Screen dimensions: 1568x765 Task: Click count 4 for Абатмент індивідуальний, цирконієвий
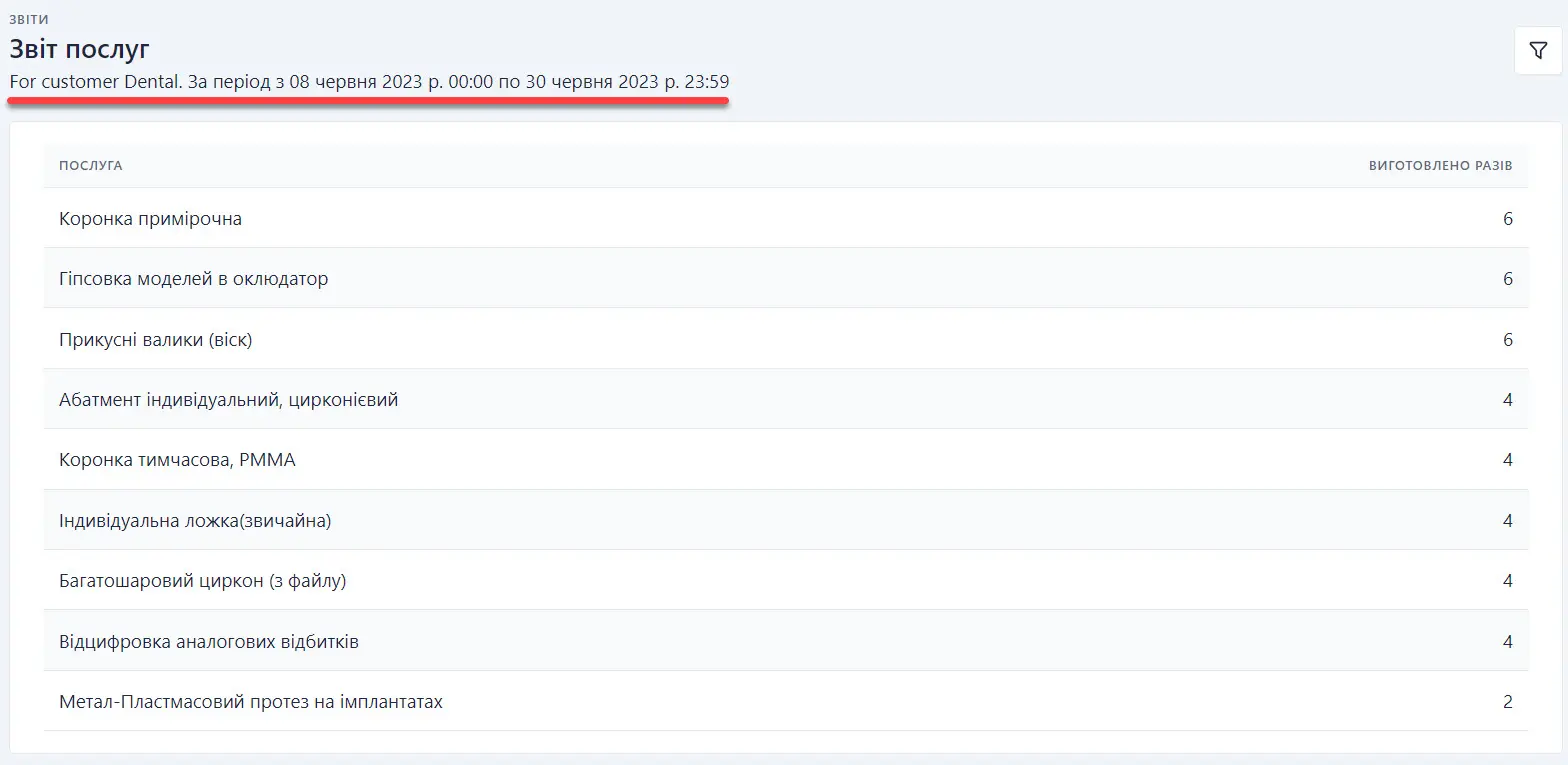1508,400
